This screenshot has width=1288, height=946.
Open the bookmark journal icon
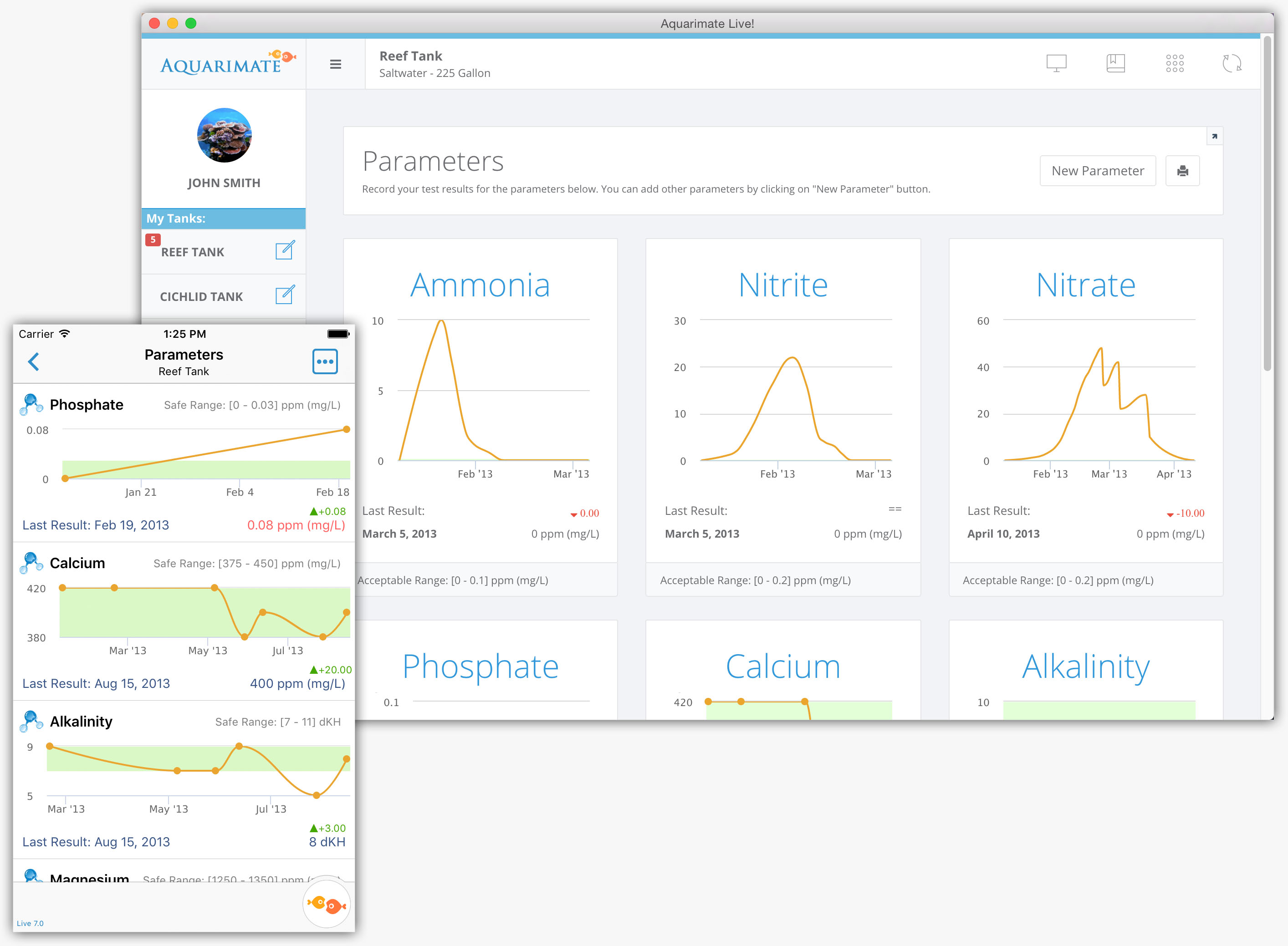pos(1115,63)
